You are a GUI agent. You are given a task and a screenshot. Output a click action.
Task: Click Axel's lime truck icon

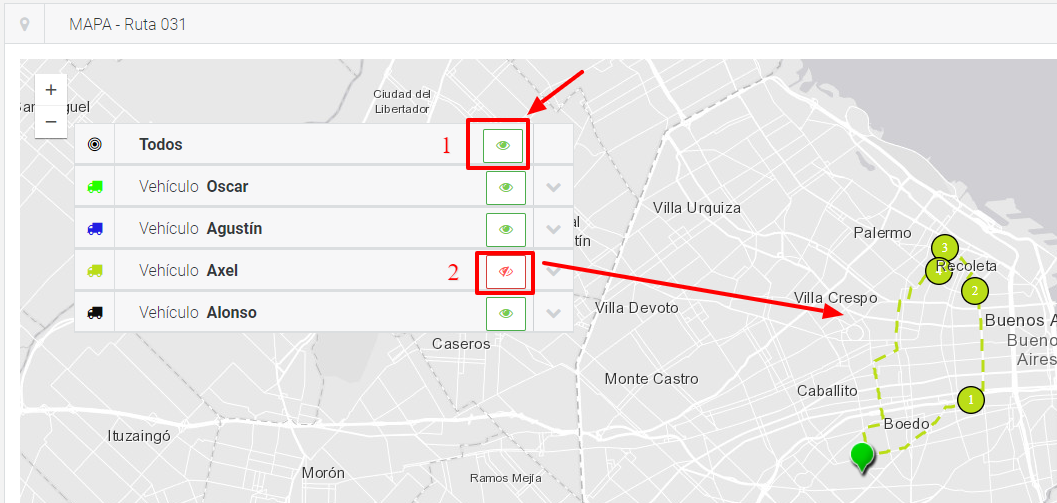95,271
